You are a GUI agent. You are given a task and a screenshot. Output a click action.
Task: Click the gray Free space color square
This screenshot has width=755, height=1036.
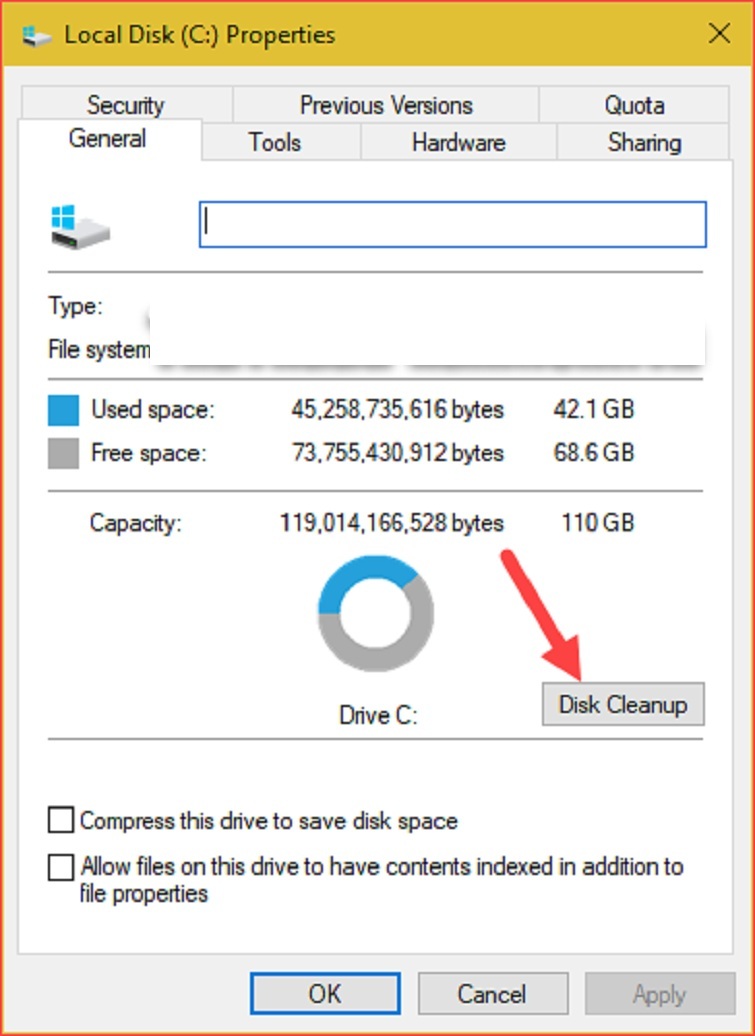coord(63,454)
